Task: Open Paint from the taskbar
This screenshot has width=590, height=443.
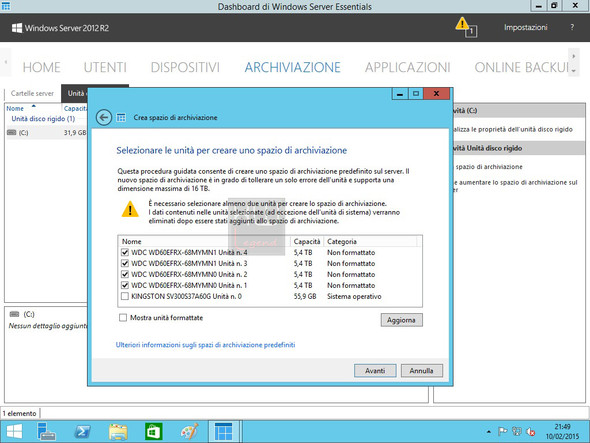Action: coord(189,432)
